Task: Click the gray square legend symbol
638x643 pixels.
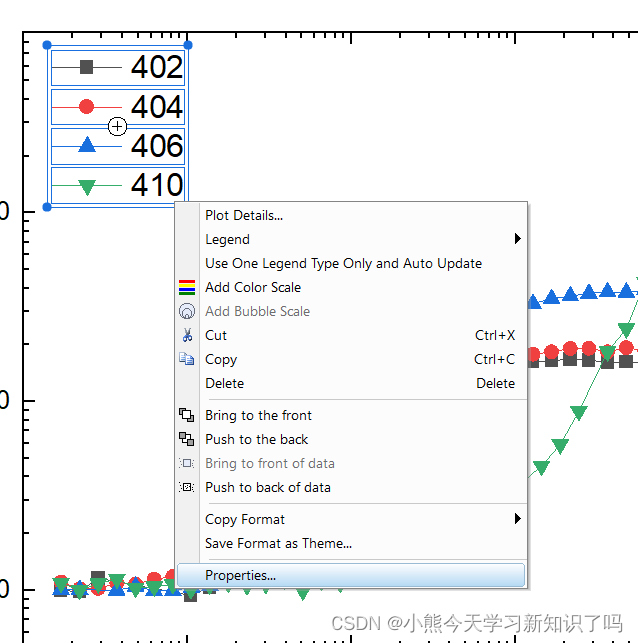Action: click(x=87, y=67)
